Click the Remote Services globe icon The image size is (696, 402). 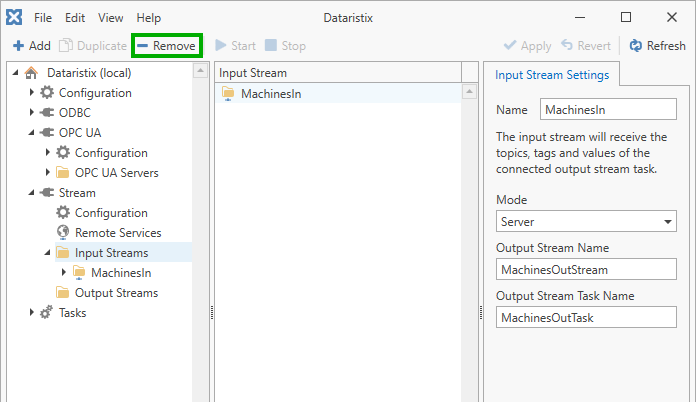click(63, 232)
